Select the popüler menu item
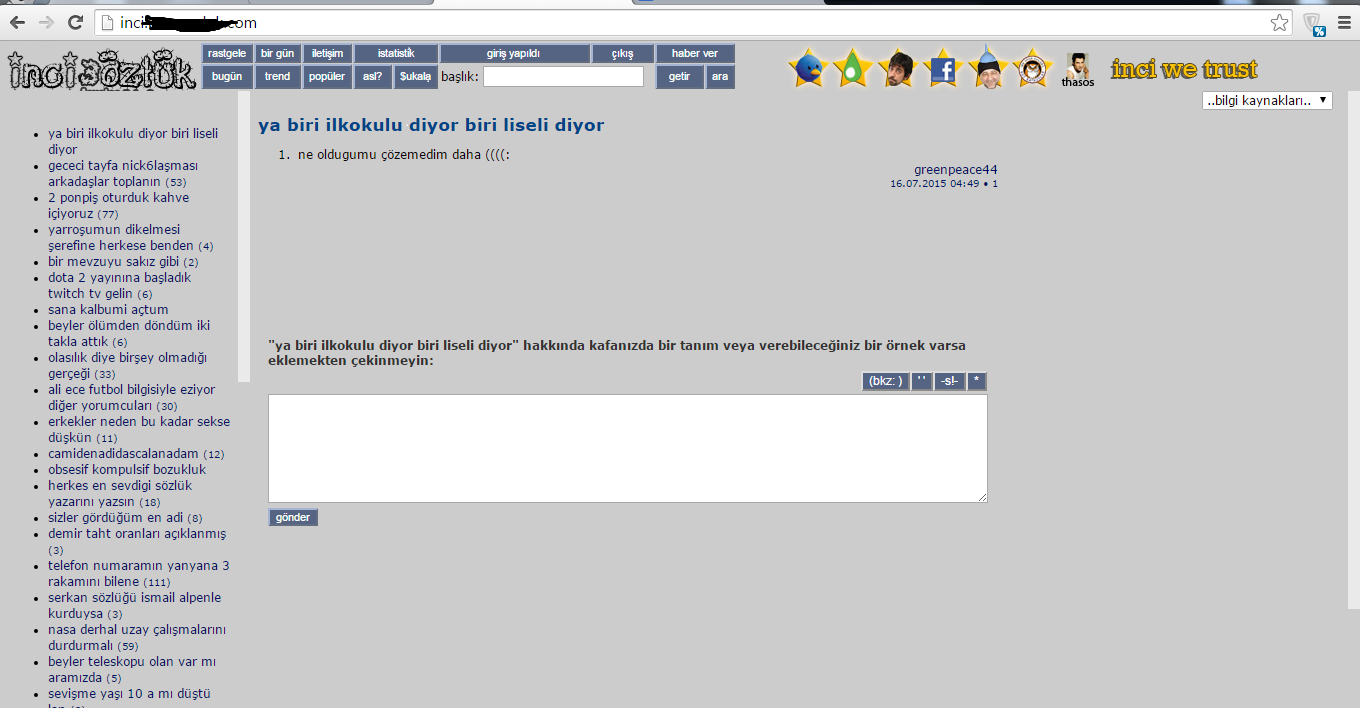Image resolution: width=1360 pixels, height=708 pixels. click(327, 77)
